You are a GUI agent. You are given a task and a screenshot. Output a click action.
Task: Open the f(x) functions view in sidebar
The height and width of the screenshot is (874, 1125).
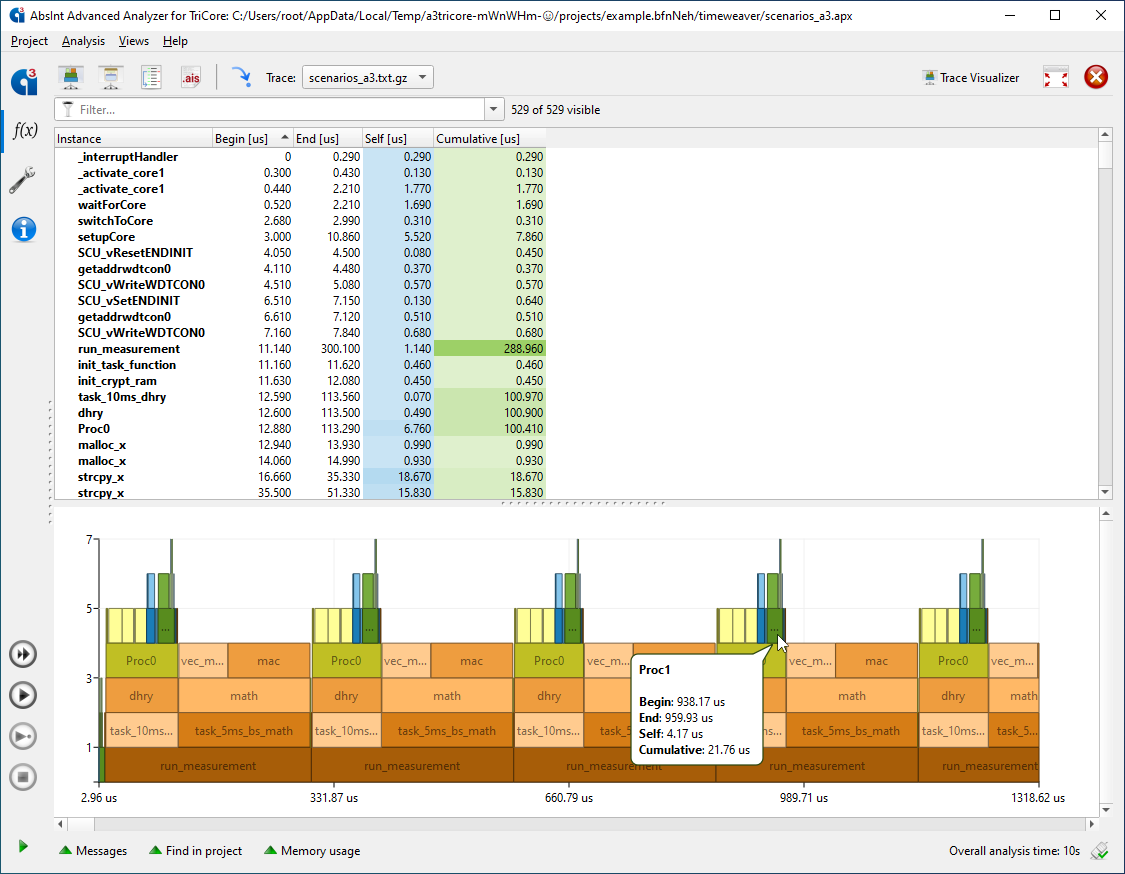click(x=25, y=131)
